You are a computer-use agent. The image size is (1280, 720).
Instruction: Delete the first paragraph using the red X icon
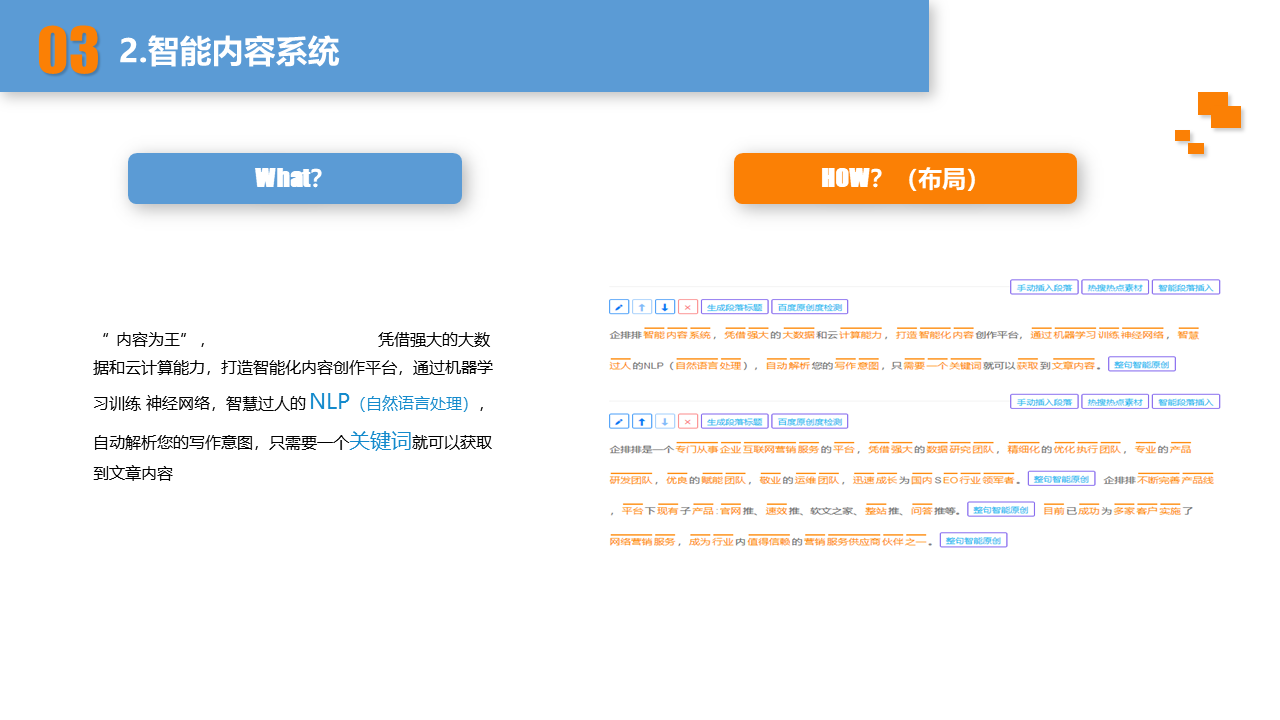pos(687,306)
